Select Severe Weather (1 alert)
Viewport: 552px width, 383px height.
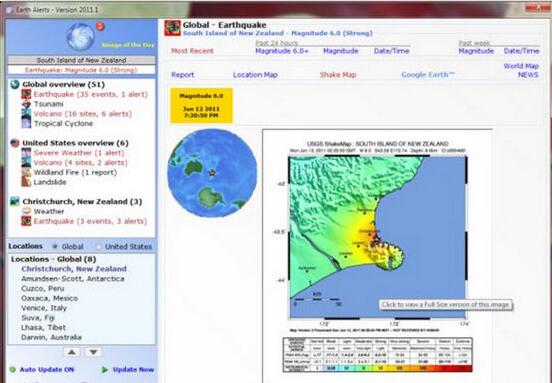[79, 153]
